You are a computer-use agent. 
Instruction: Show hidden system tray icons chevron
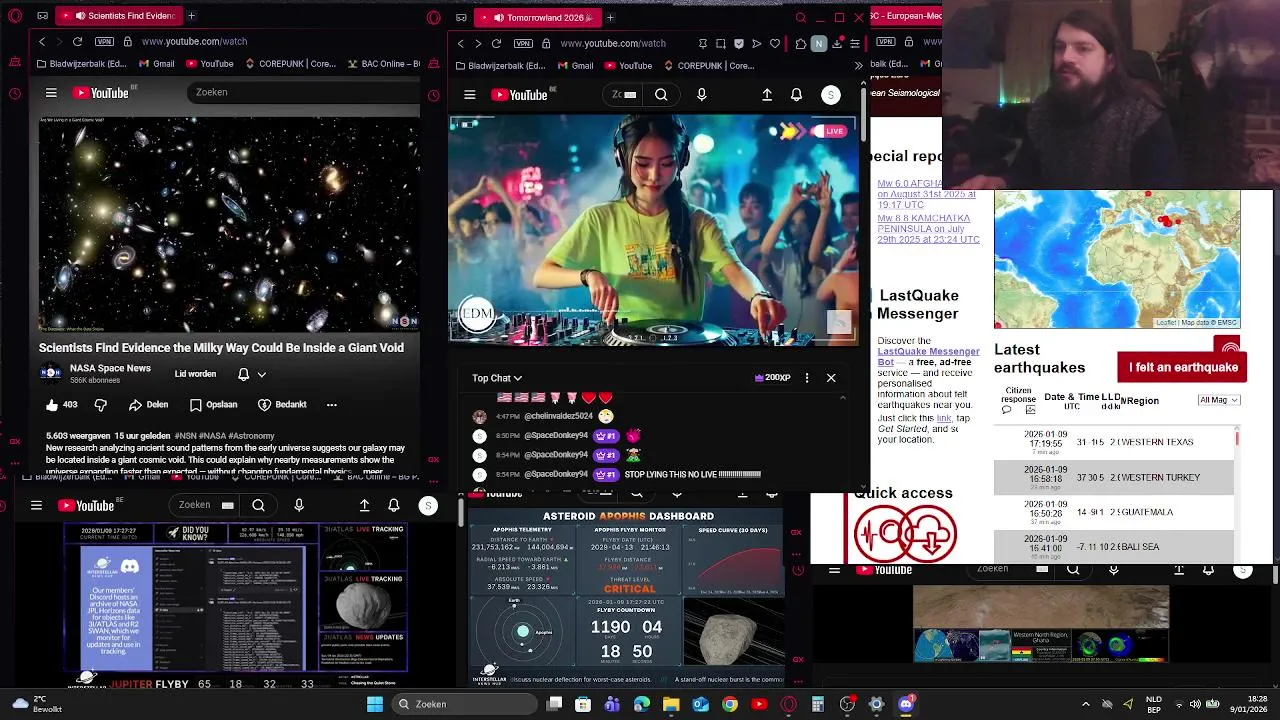(1086, 704)
